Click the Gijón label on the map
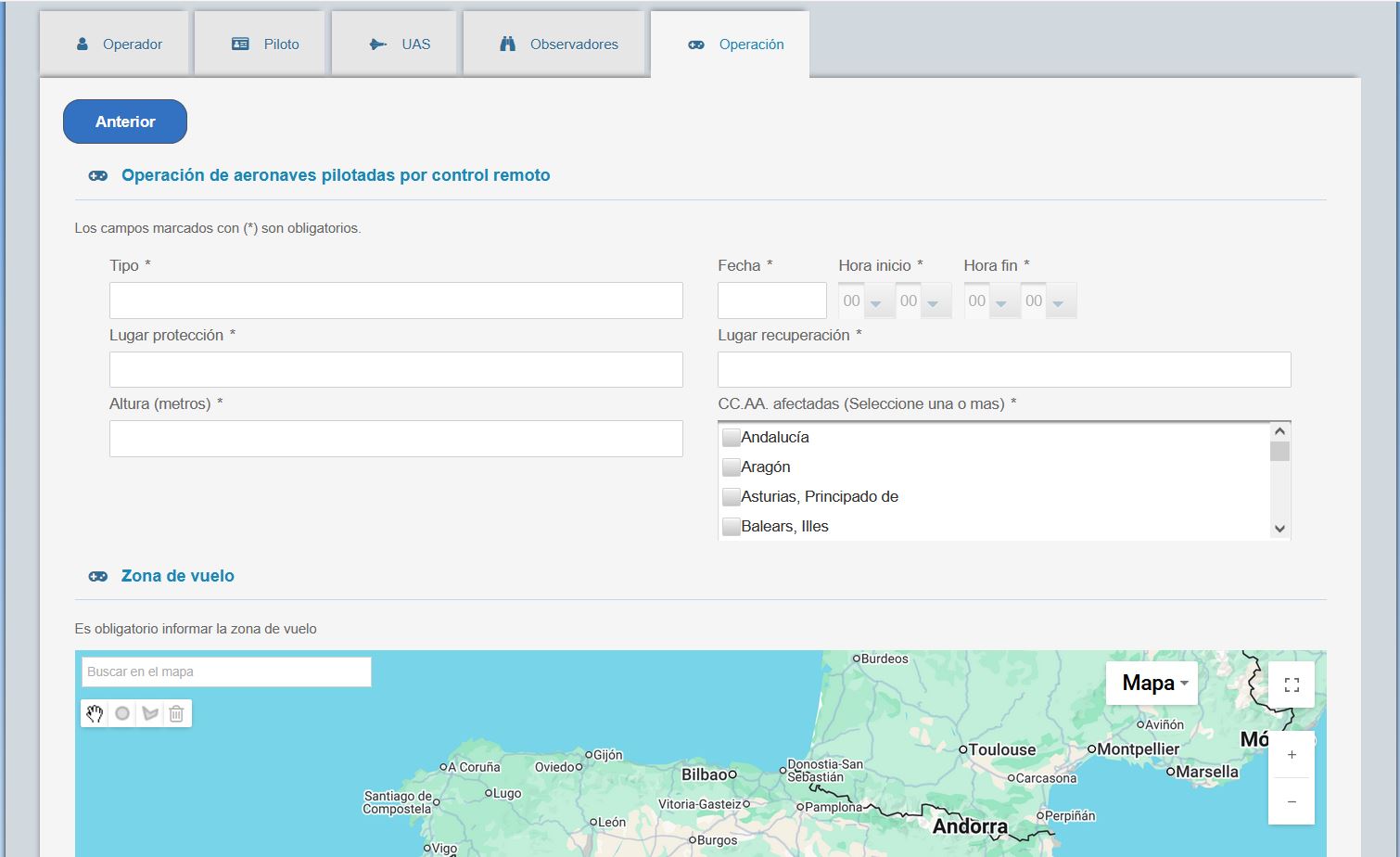 607,755
